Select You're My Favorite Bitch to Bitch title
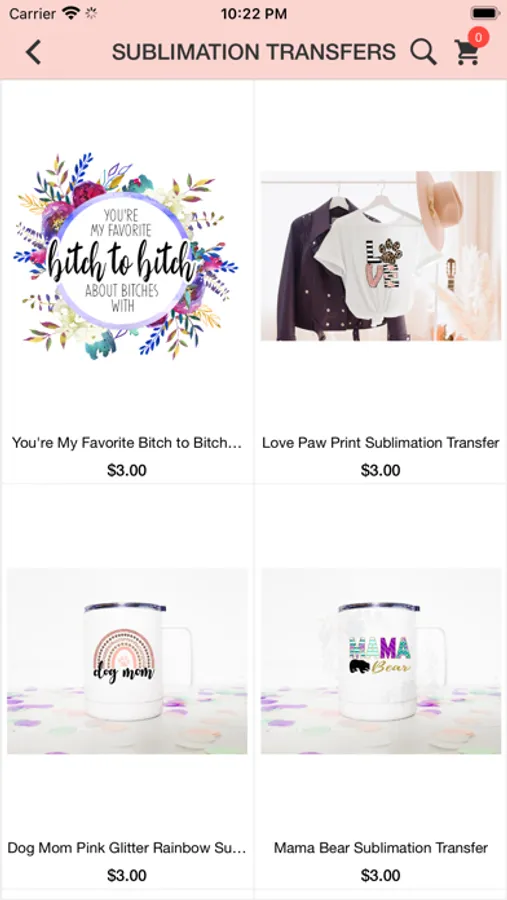Screen dimensions: 507x900 pos(127,443)
